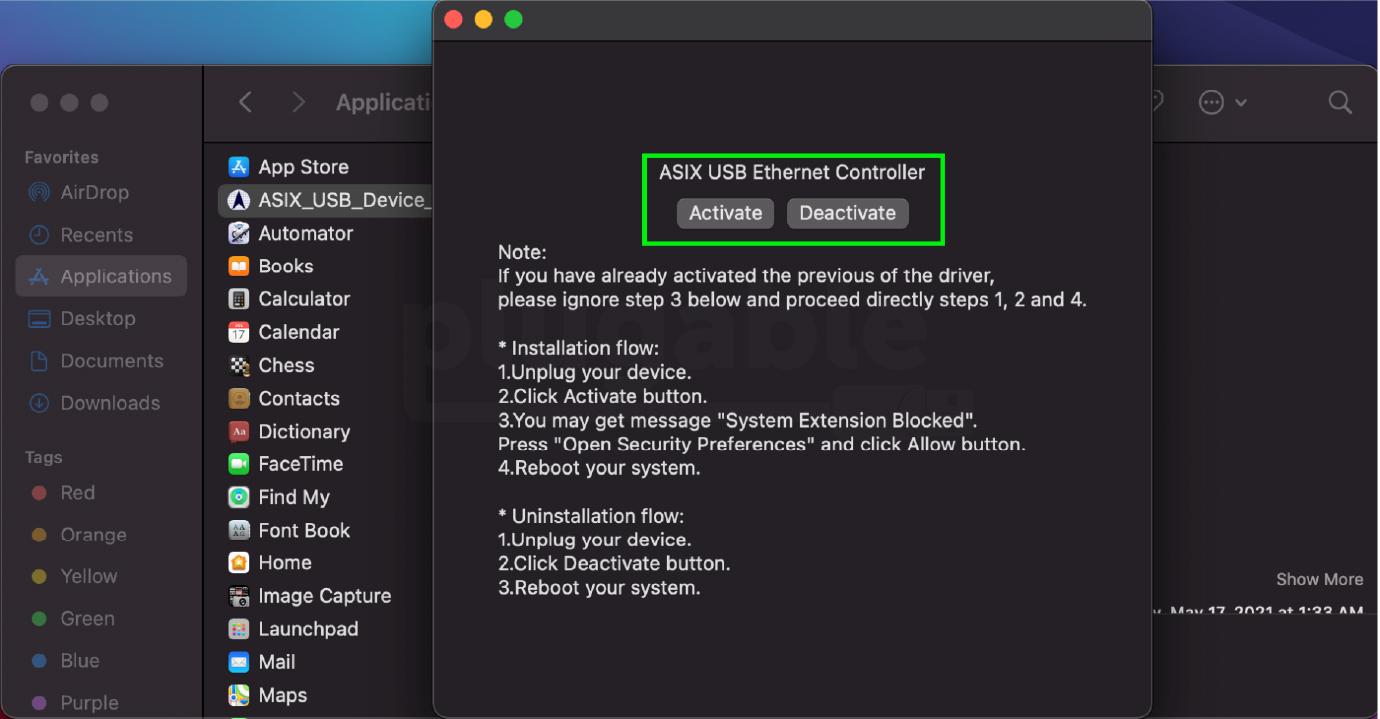
Task: Select the Calendar app icon
Action: tap(238, 332)
